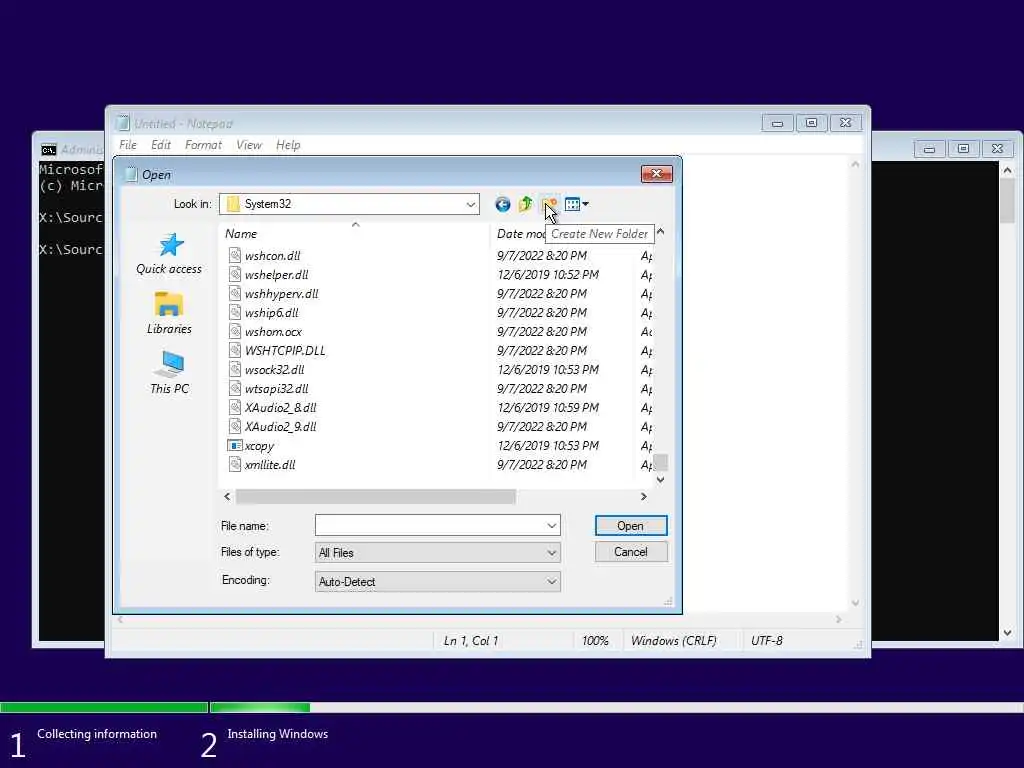Select wshom.ocx file icon
Image resolution: width=1024 pixels, height=768 pixels.
[234, 331]
